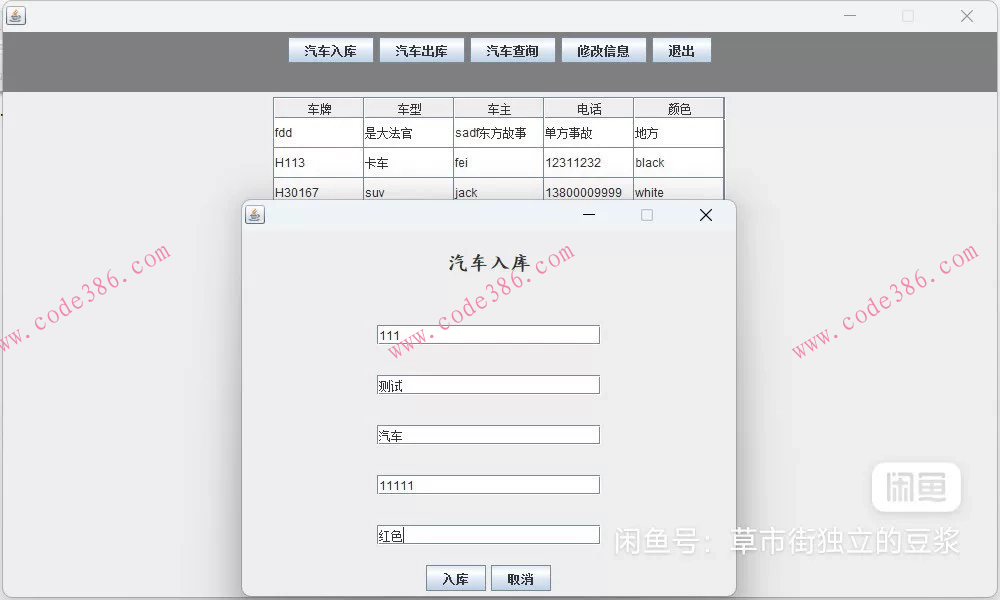The height and width of the screenshot is (600, 1000).
Task: Click the 车型 column header
Action: point(408,107)
